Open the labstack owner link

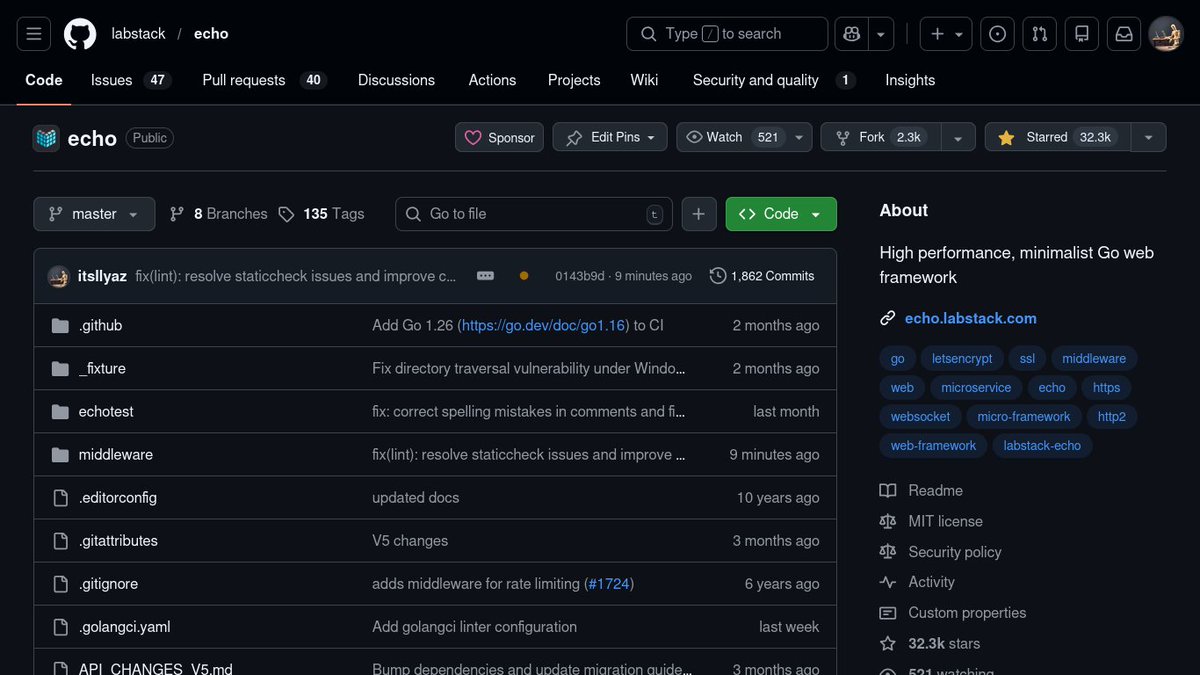click(138, 34)
